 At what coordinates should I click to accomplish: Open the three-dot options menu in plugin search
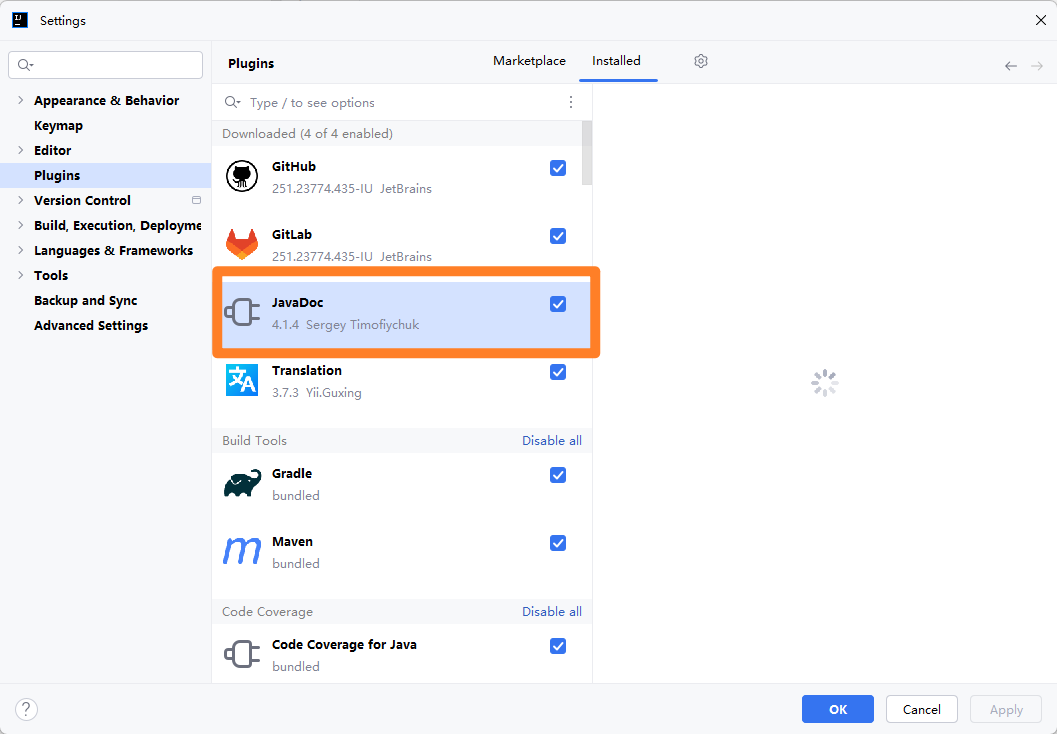pos(571,102)
